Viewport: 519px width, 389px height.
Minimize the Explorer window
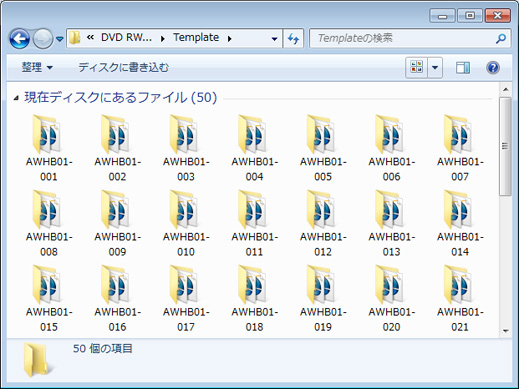(x=442, y=16)
